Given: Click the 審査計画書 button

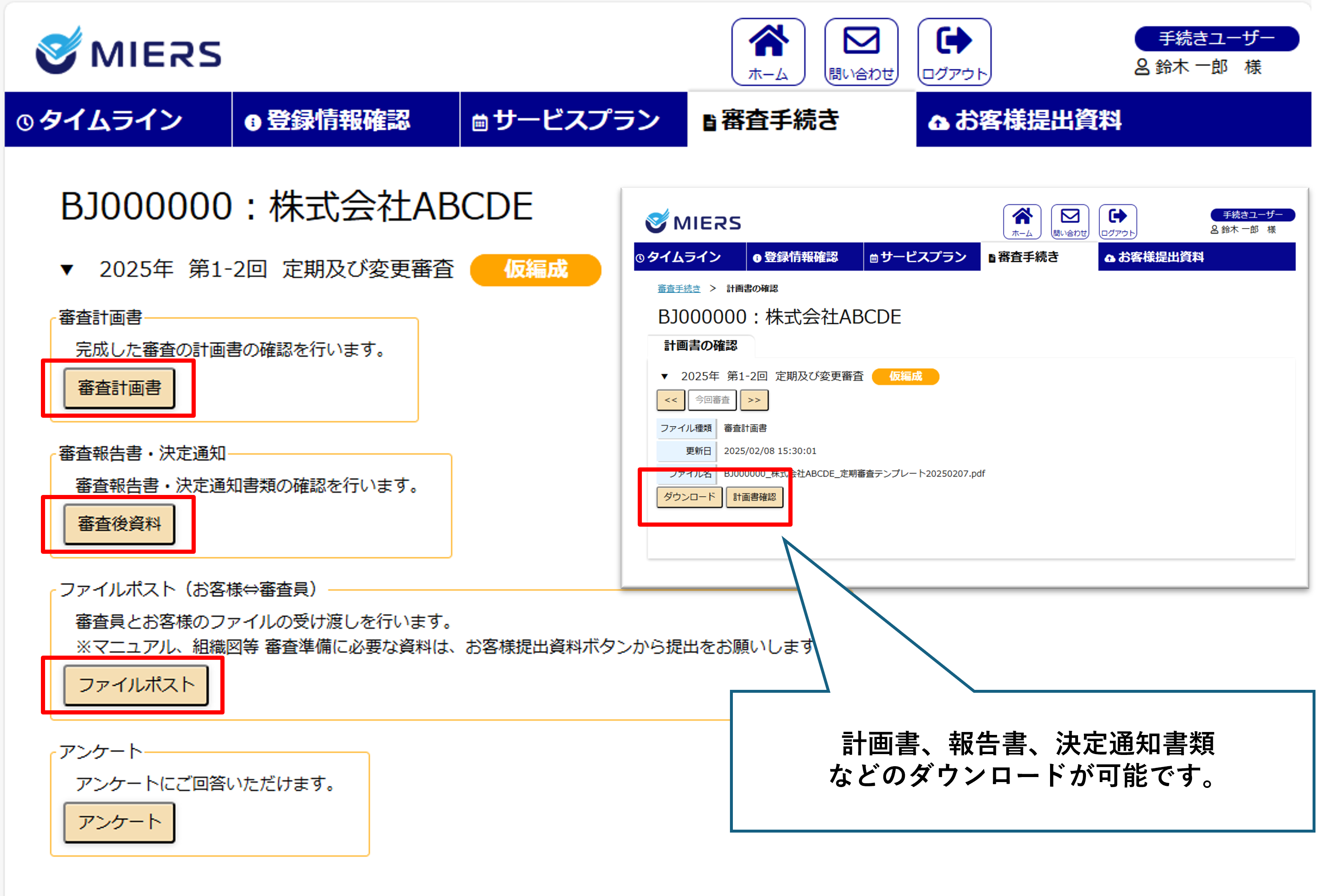Looking at the screenshot, I should coord(119,388).
